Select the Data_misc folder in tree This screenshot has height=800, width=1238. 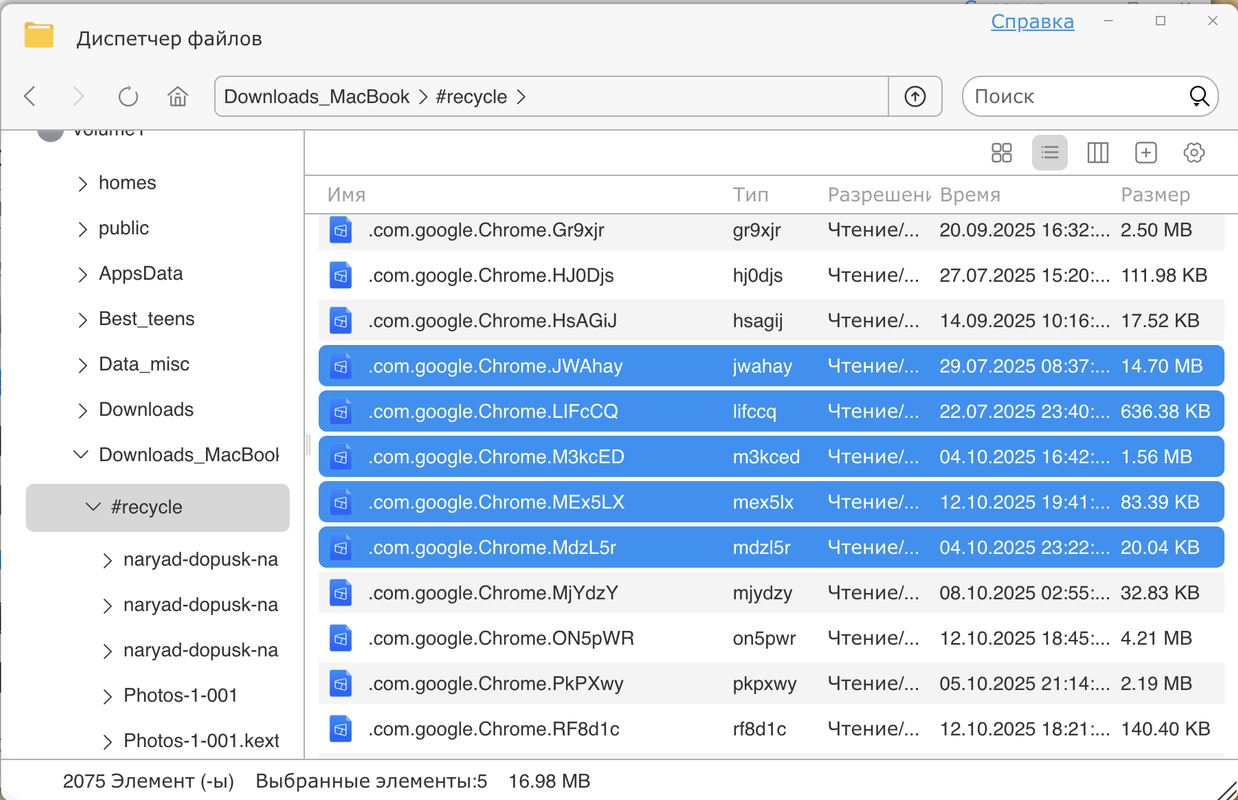click(144, 365)
